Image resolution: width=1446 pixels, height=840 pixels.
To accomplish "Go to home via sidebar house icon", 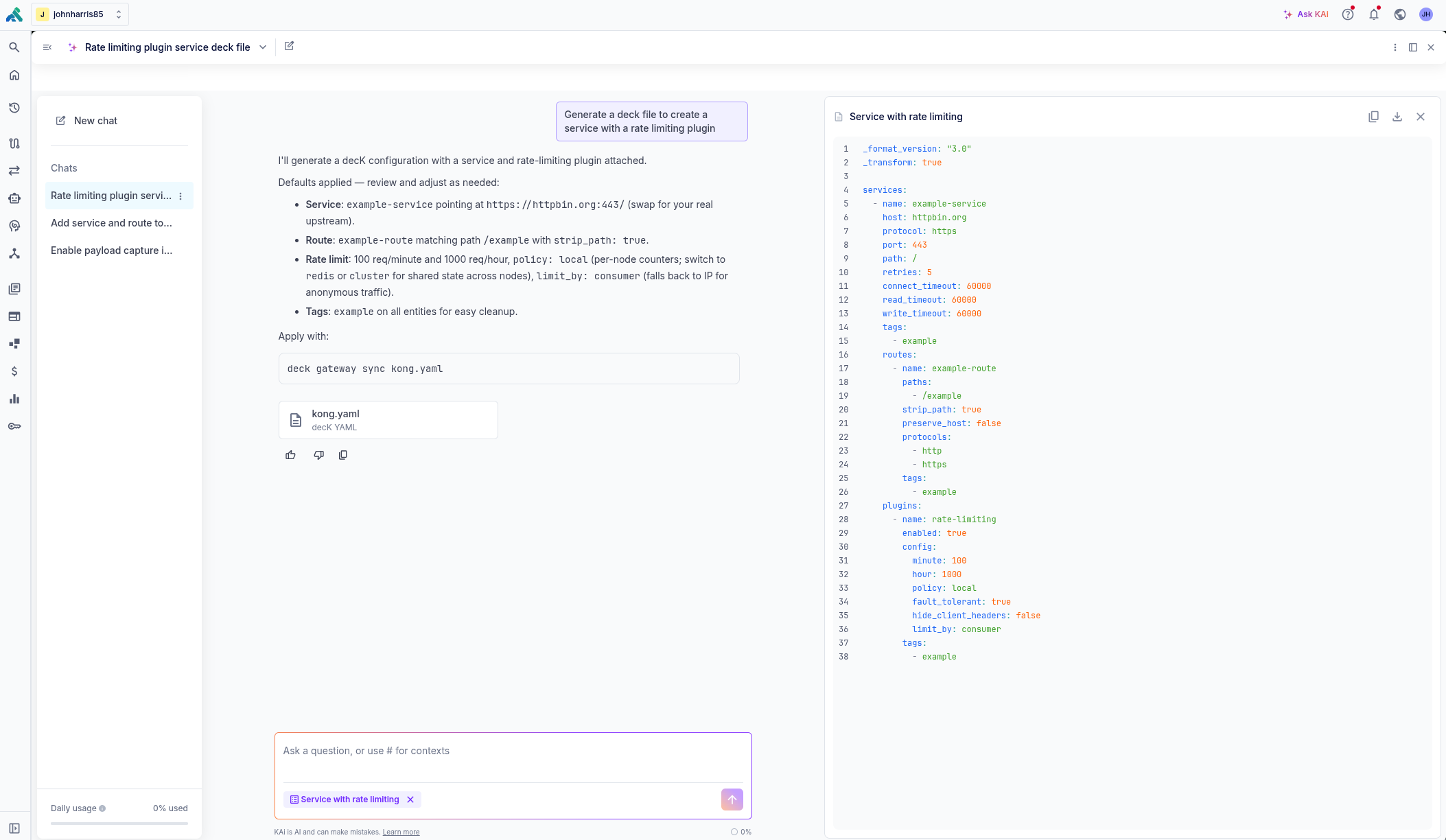I will [14, 75].
